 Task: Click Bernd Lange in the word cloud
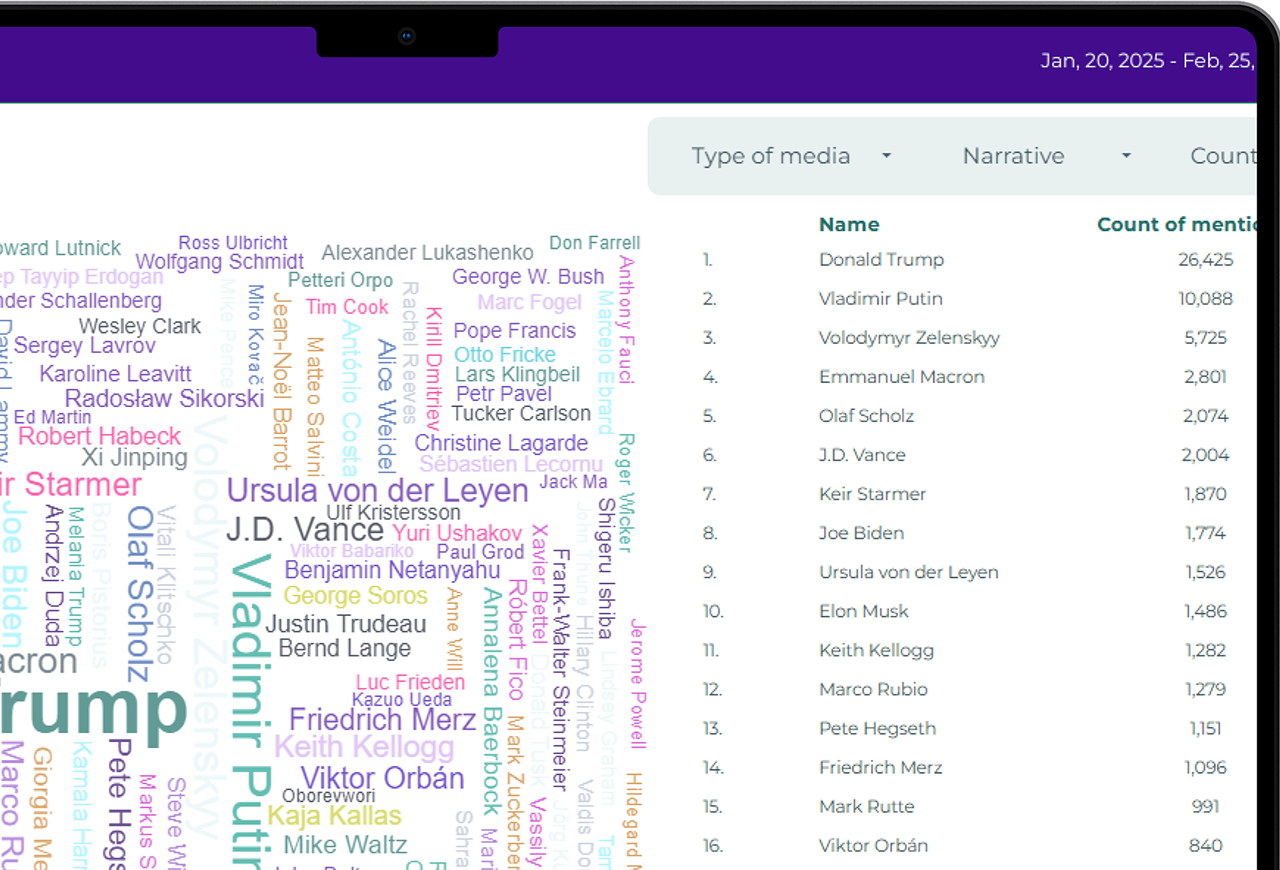click(x=344, y=648)
